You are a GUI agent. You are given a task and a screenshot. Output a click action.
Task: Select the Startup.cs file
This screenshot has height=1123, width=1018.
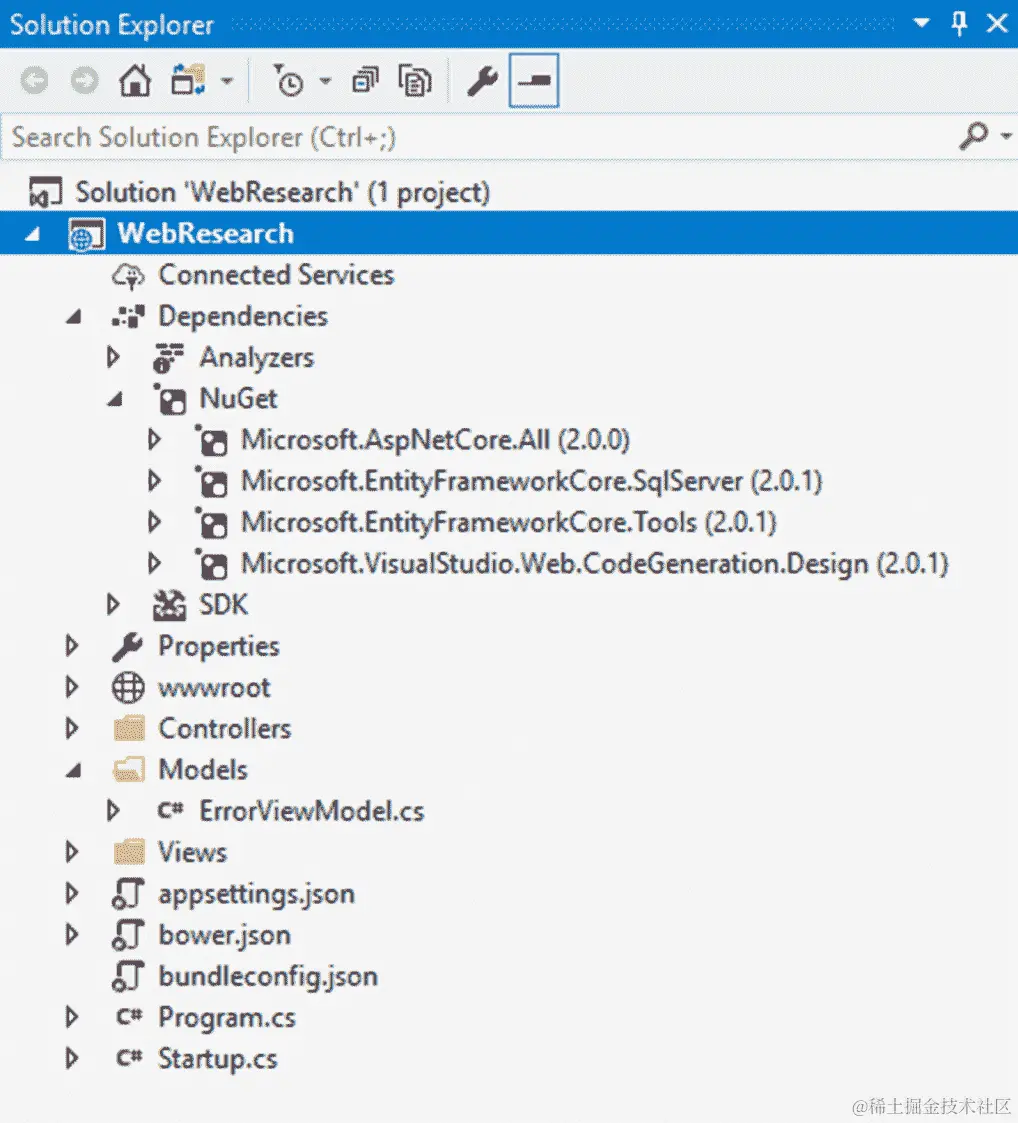click(217, 1059)
